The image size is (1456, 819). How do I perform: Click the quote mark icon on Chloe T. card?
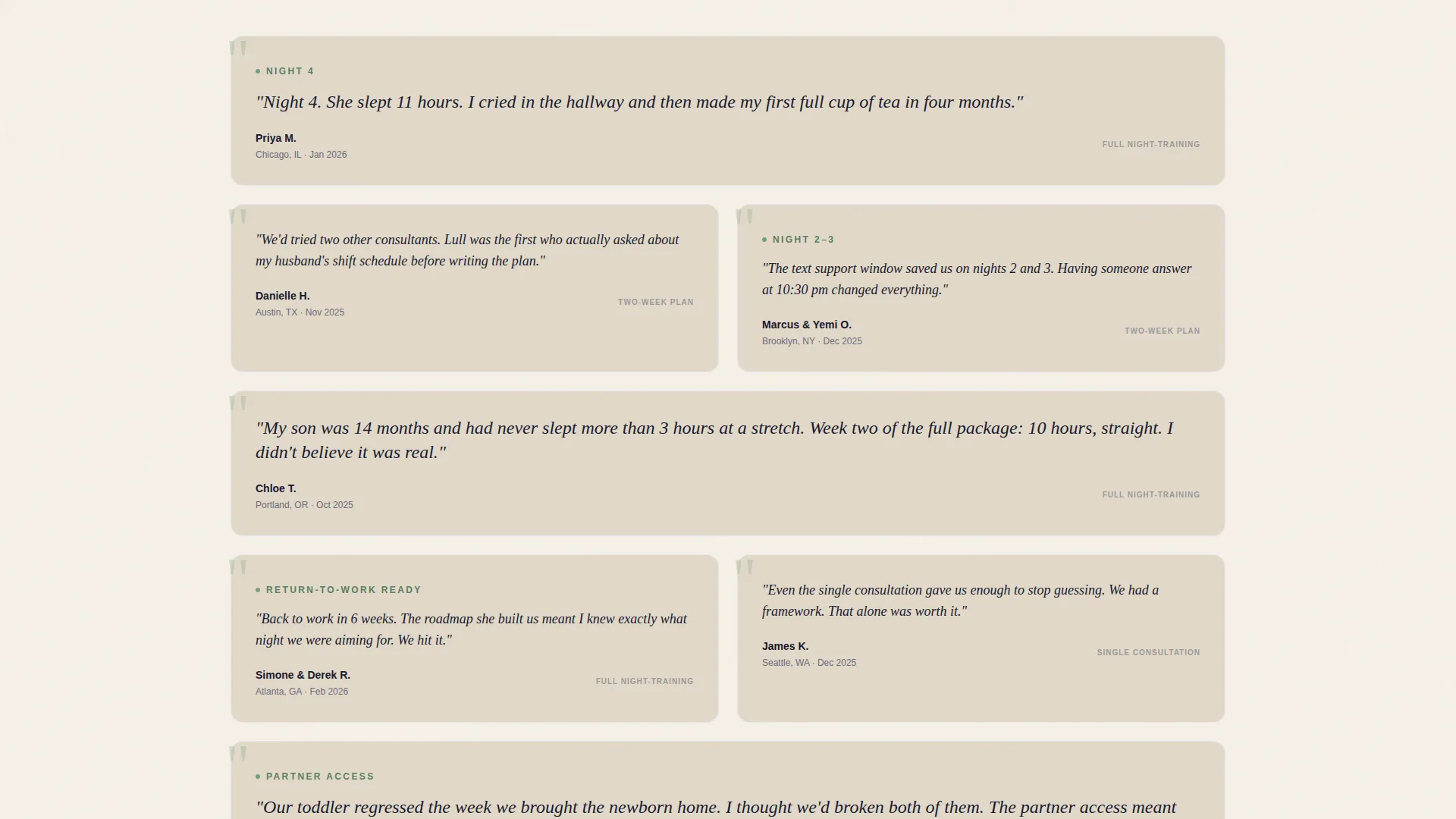click(238, 404)
